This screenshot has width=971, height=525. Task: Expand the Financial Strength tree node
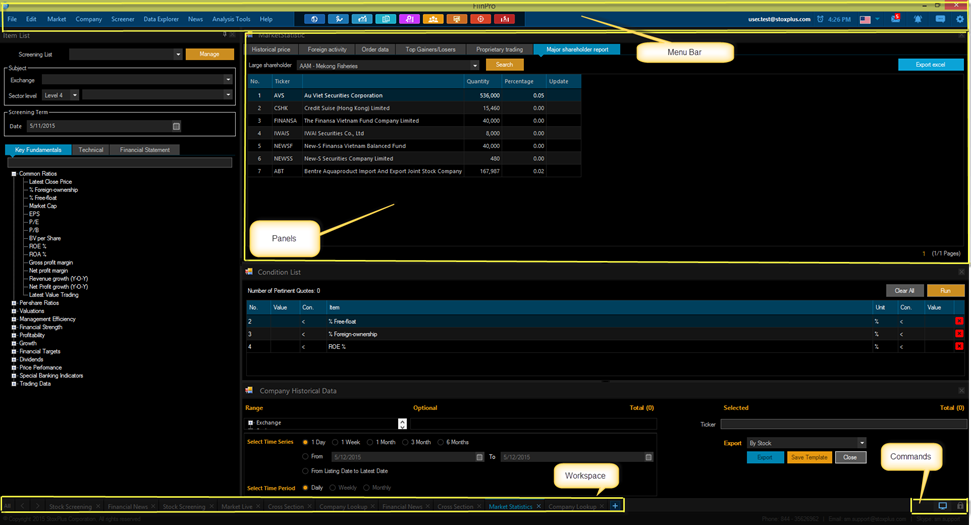[x=14, y=328]
